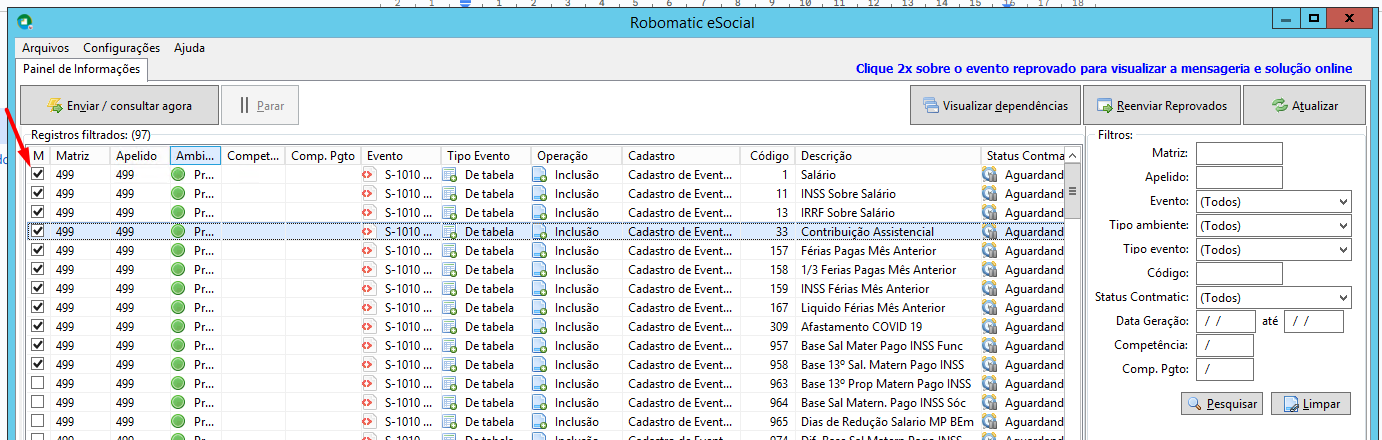Click the vertical scrollbar thumb of table
This screenshot has width=1382, height=440.
(1072, 192)
